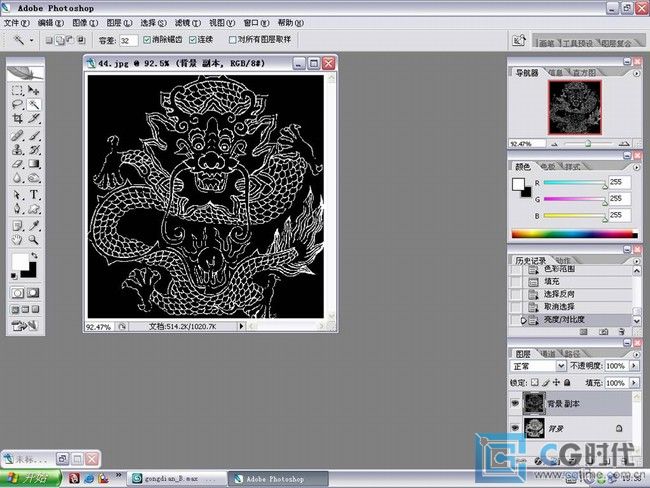Select the Dodge tool

34,178
